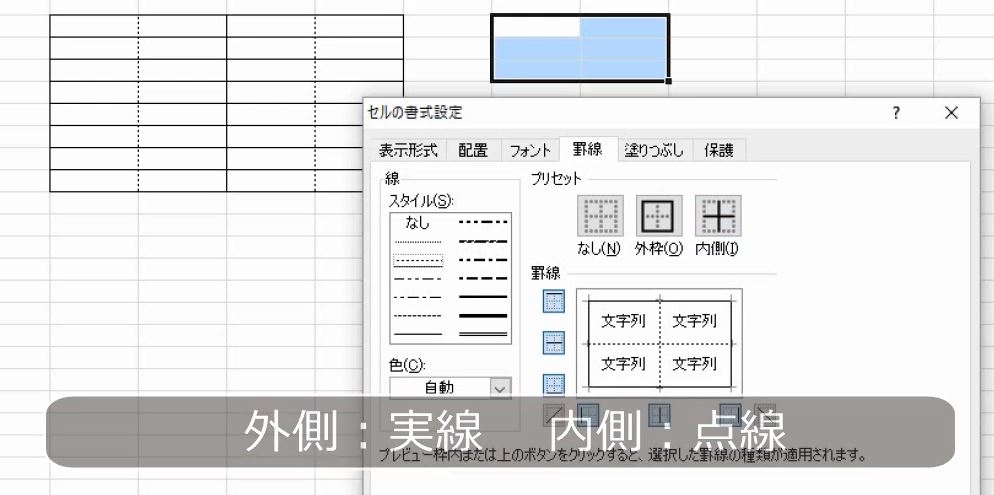Select the thin dash-dot-dot line style
Viewport: 994px width, 495px height.
[418, 279]
